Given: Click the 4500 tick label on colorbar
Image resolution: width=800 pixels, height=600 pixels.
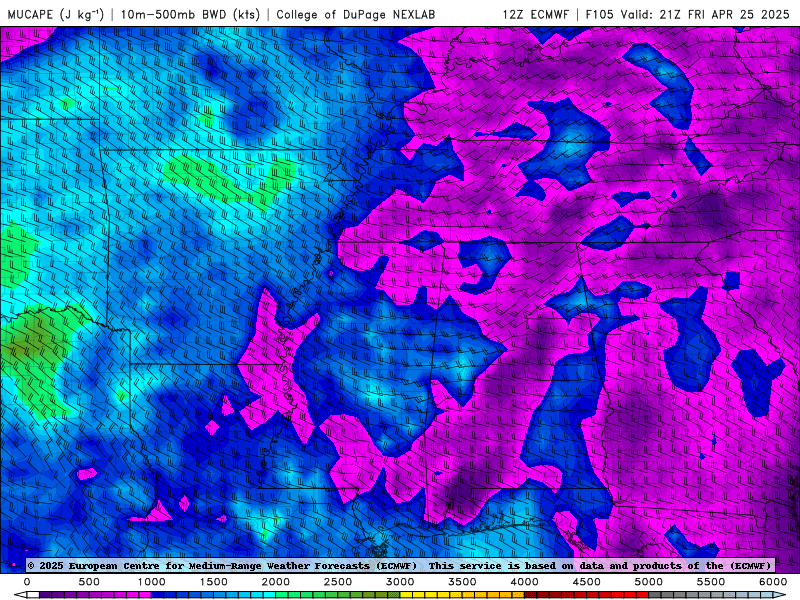Looking at the screenshot, I should [587, 582].
